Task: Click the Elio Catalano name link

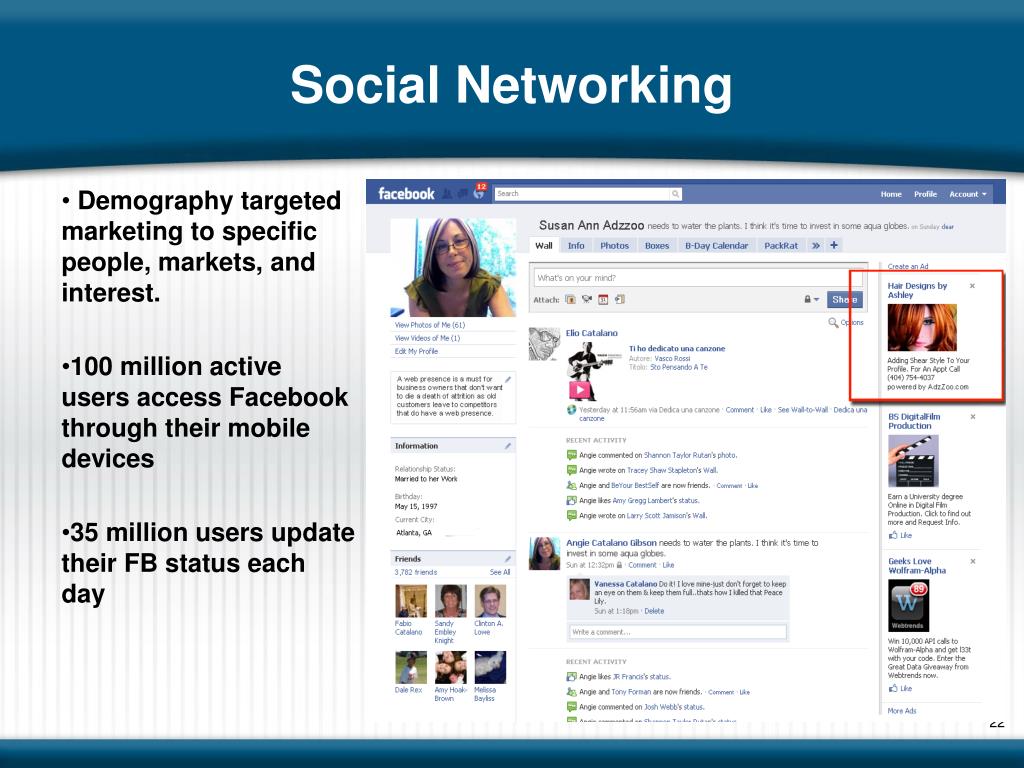Action: pyautogui.click(x=592, y=333)
